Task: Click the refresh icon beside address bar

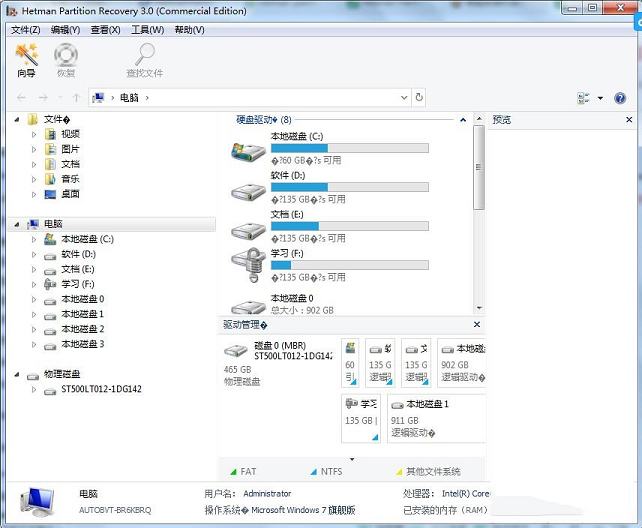Action: click(419, 97)
